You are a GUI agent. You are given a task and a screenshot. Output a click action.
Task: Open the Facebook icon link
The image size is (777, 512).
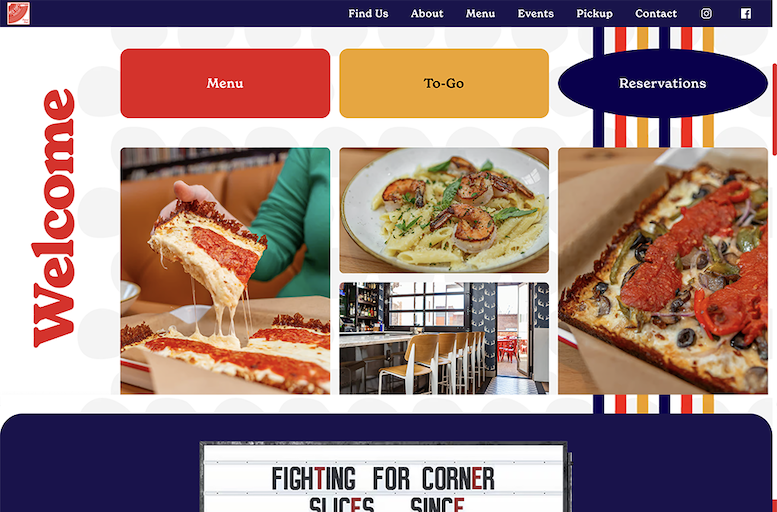click(745, 13)
